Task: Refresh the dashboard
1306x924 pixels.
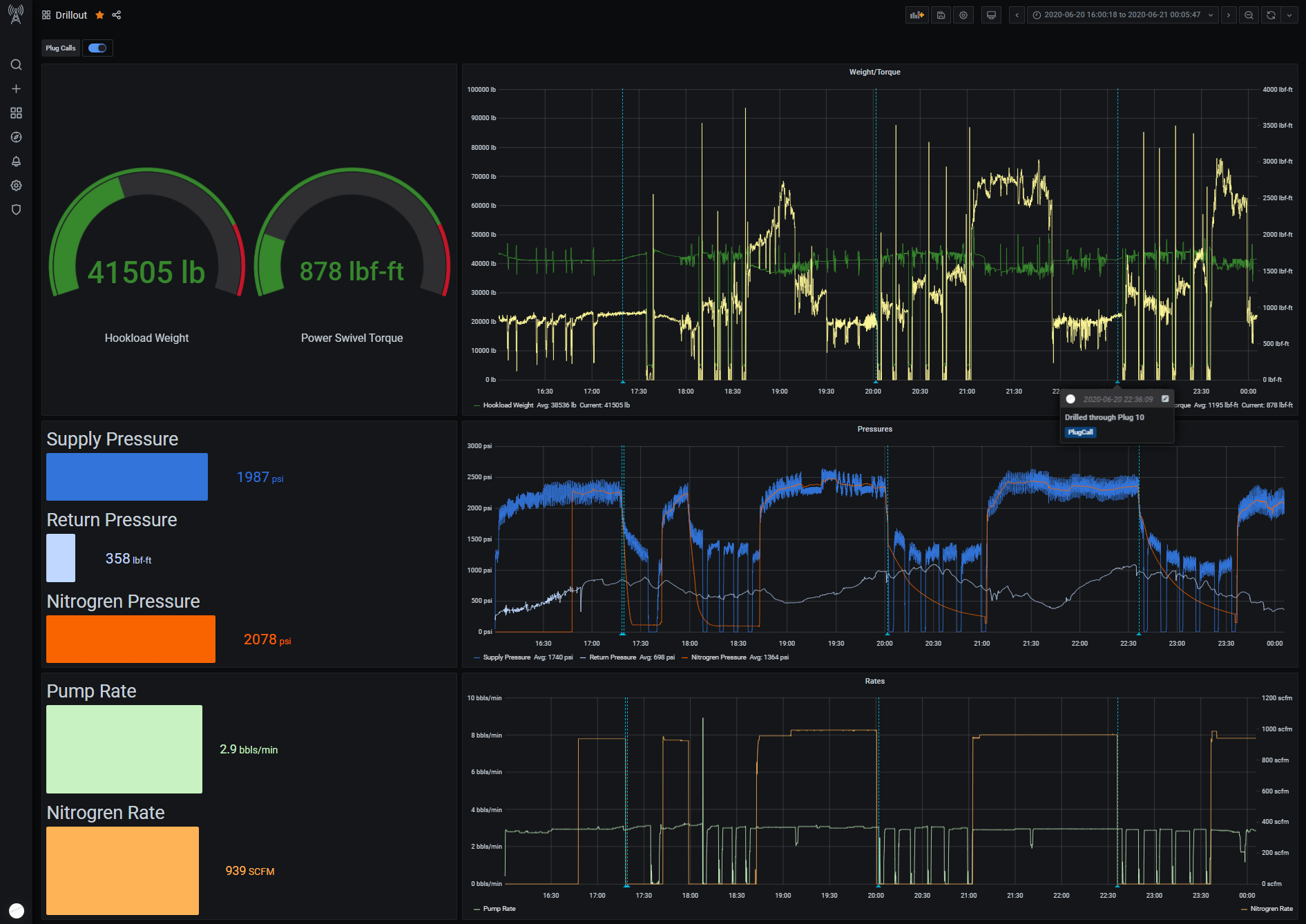Action: pos(1271,15)
